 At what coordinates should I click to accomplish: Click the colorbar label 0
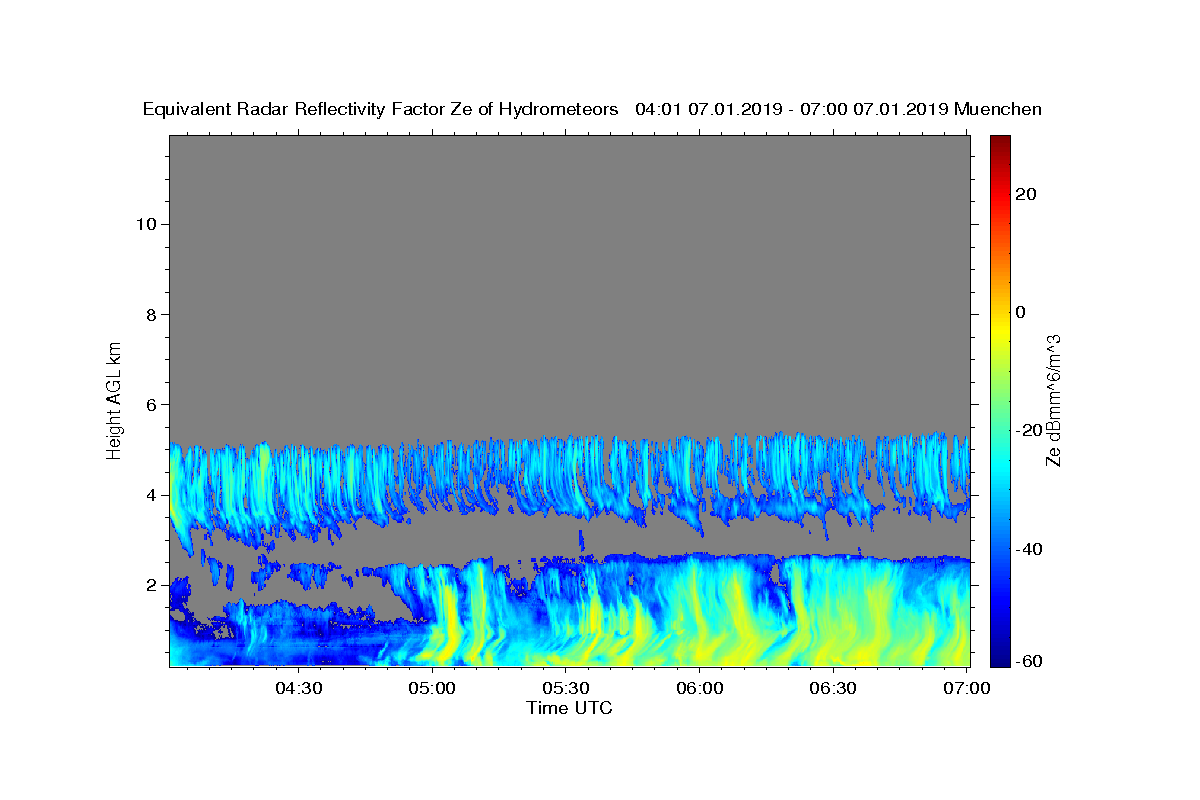click(1021, 312)
